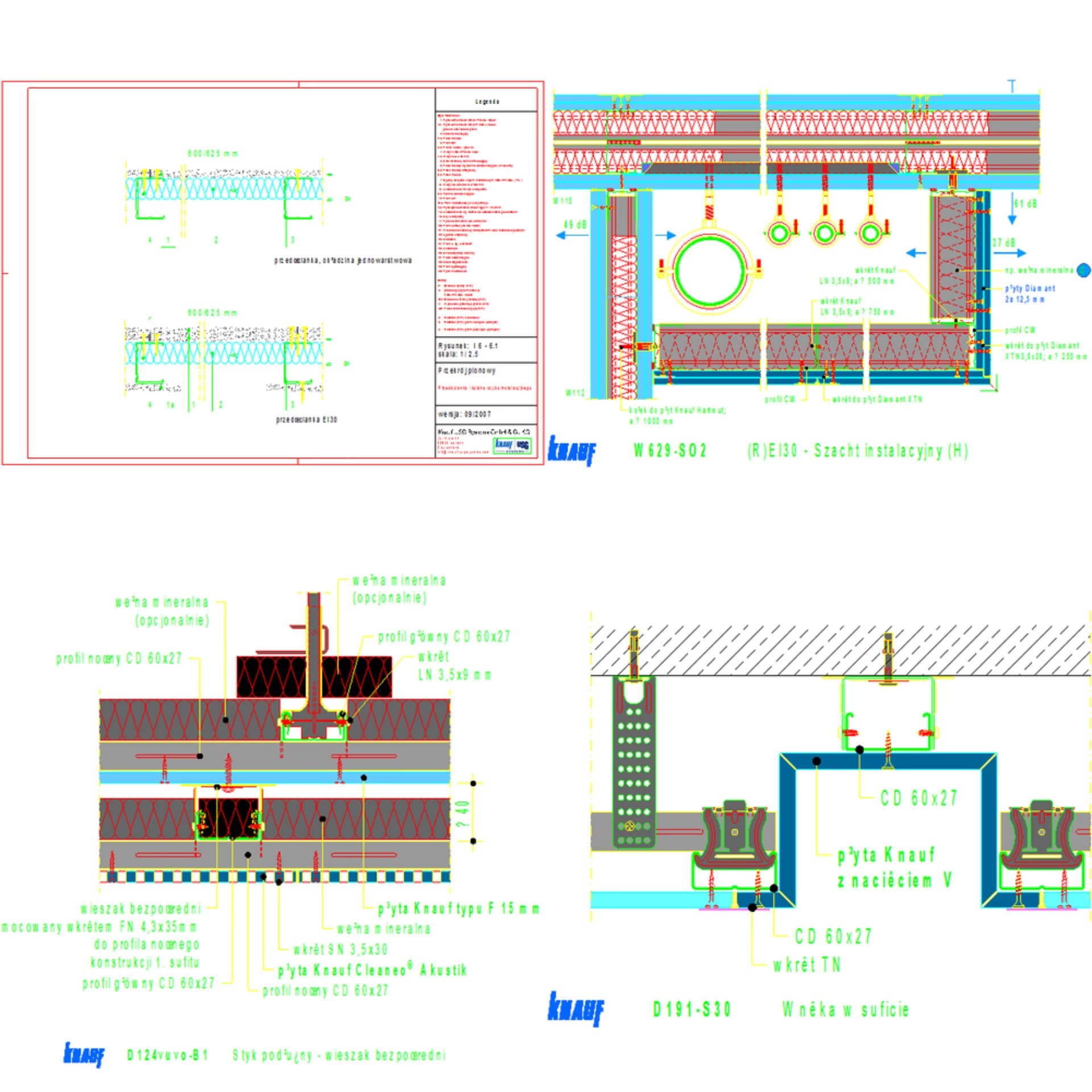Click the blue circle at right edge

pyautogui.click(x=1083, y=270)
